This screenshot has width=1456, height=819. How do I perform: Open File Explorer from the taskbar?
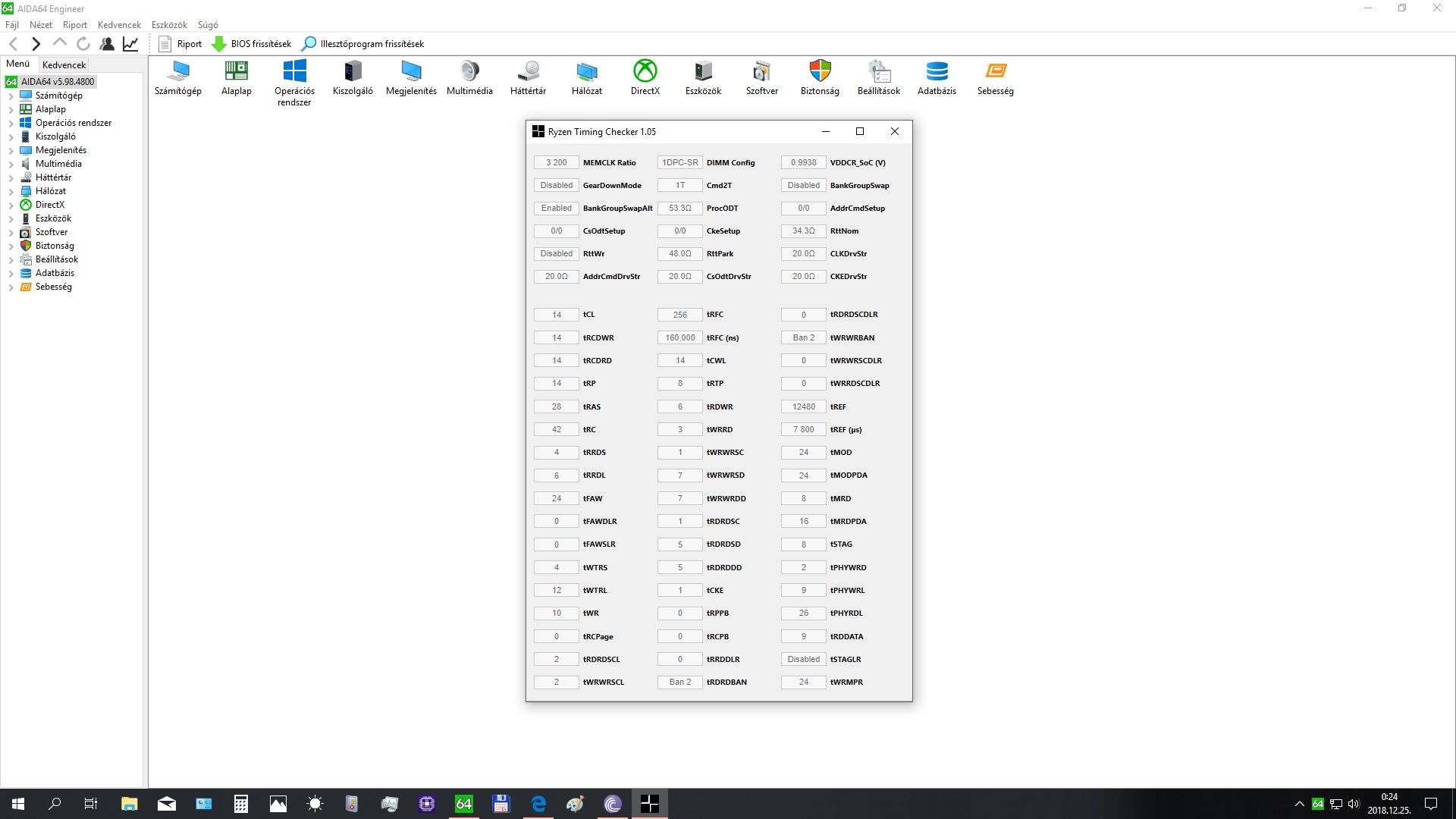point(129,804)
